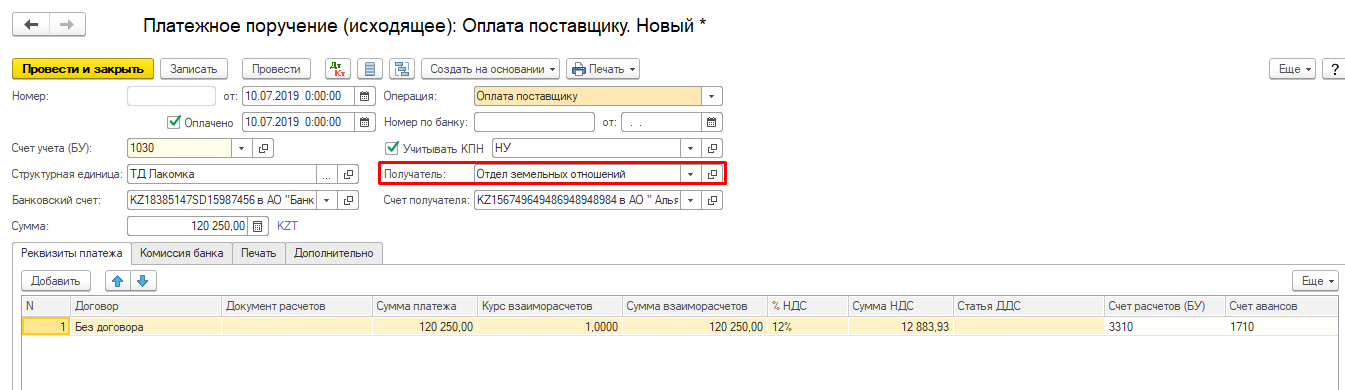This screenshot has height=390, width=1345.
Task: Click the Провести и закрыть button
Action: pos(83,69)
